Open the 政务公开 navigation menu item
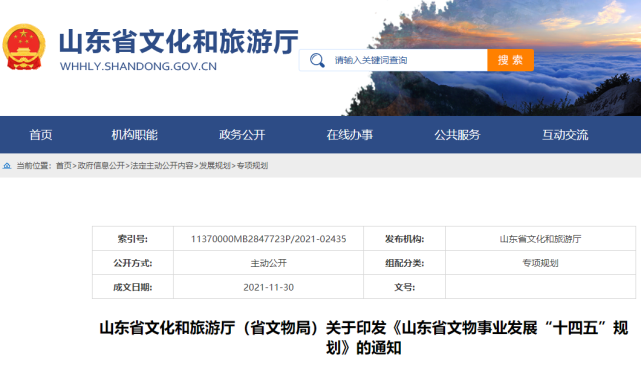This screenshot has height=366, width=641. (x=242, y=135)
